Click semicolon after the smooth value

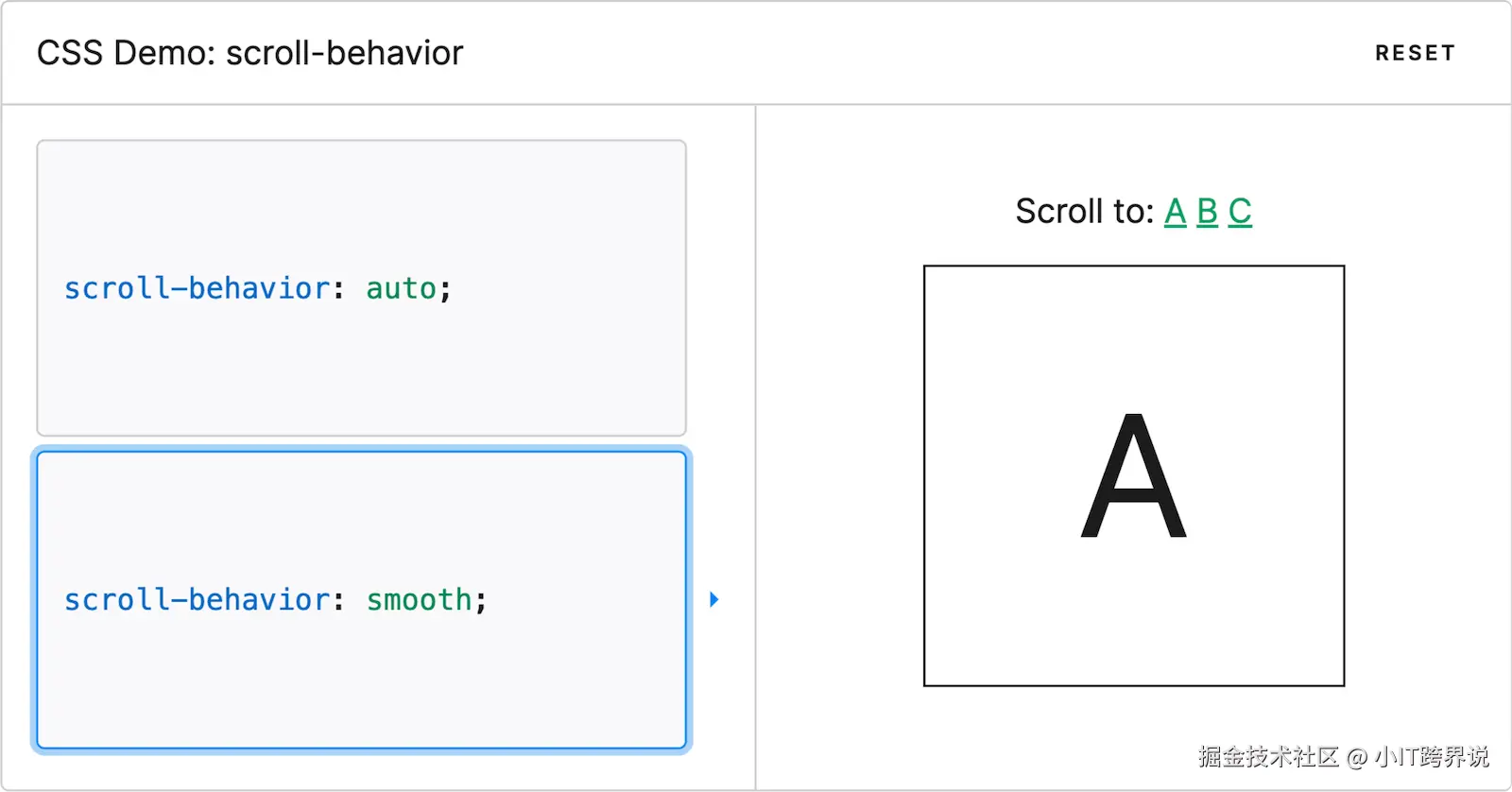coord(480,601)
